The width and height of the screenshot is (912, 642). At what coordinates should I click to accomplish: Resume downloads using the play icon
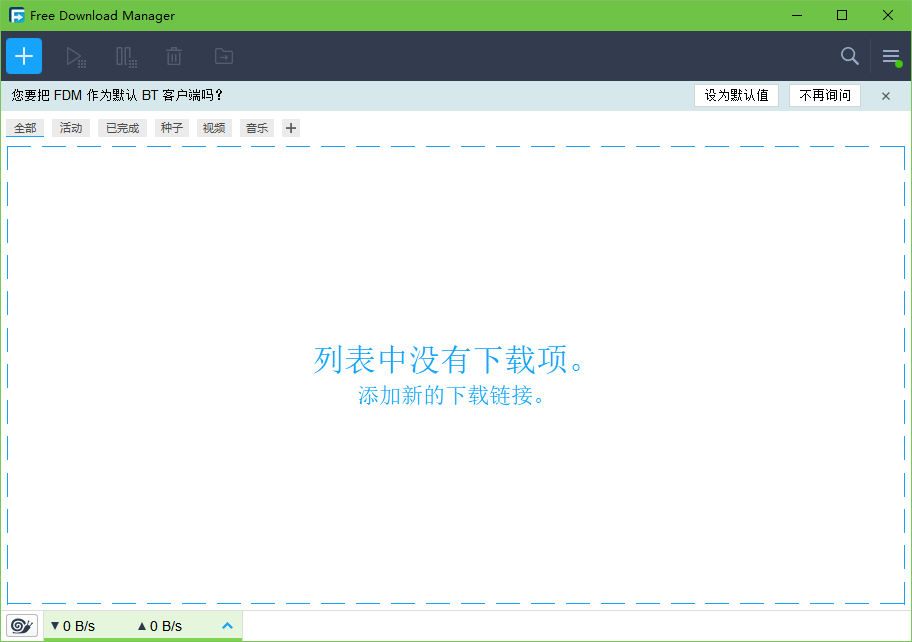click(75, 56)
